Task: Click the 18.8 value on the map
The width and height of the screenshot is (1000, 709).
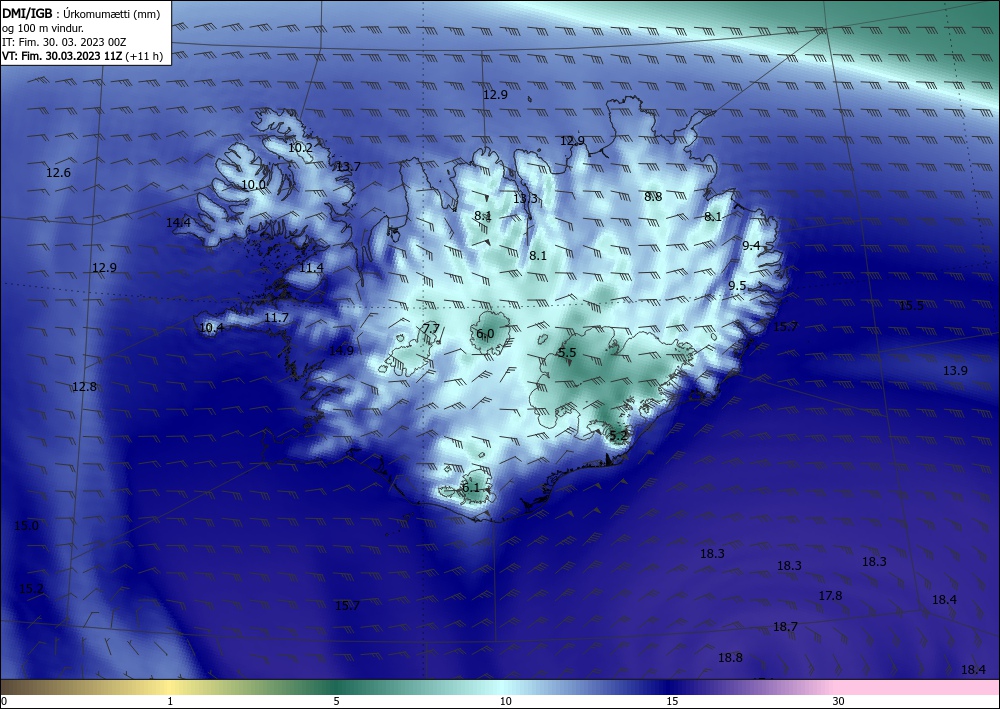Action: click(730, 657)
